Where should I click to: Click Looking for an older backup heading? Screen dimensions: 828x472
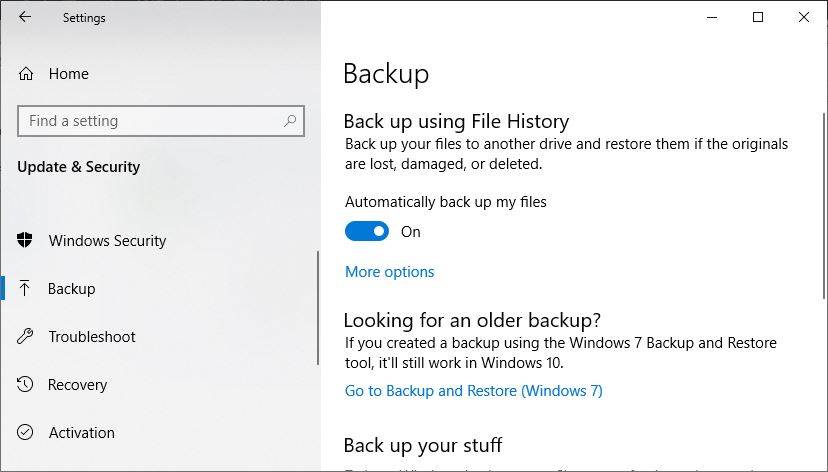click(x=472, y=320)
